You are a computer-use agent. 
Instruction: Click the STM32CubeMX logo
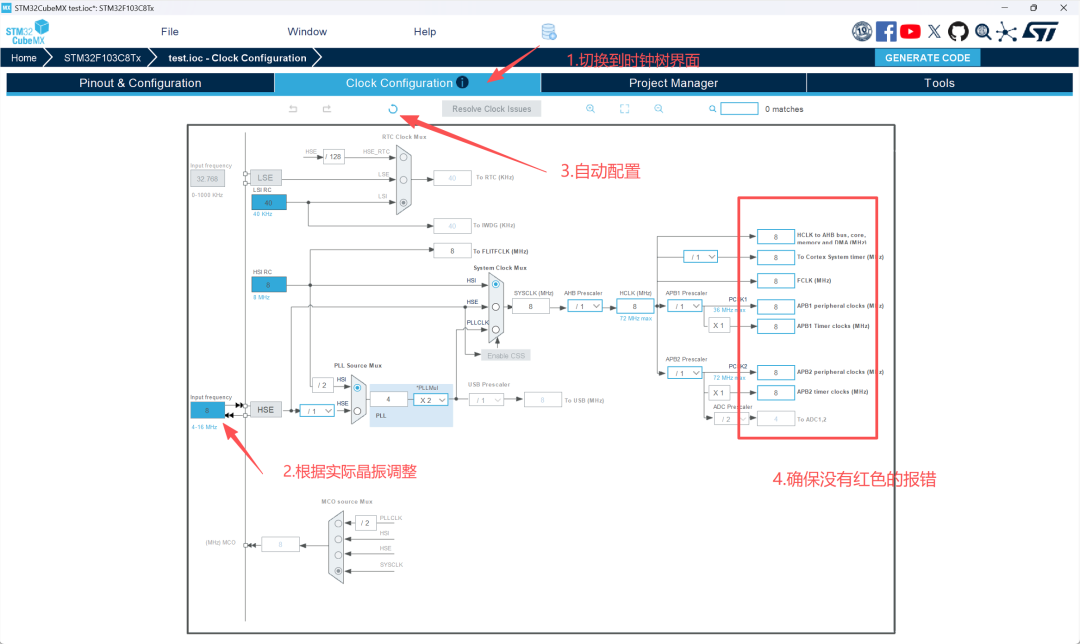(x=27, y=32)
